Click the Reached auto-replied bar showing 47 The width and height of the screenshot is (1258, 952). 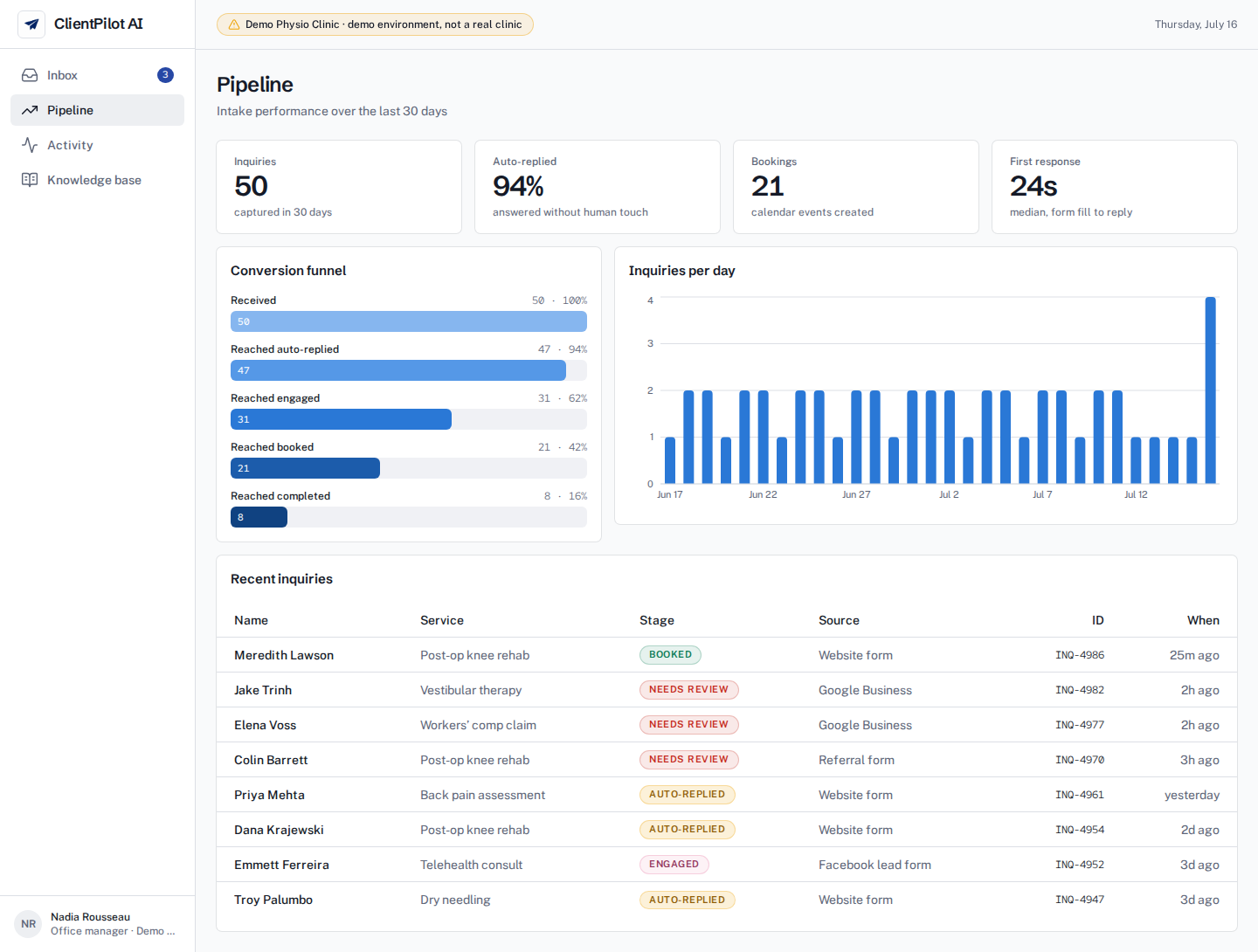398,370
